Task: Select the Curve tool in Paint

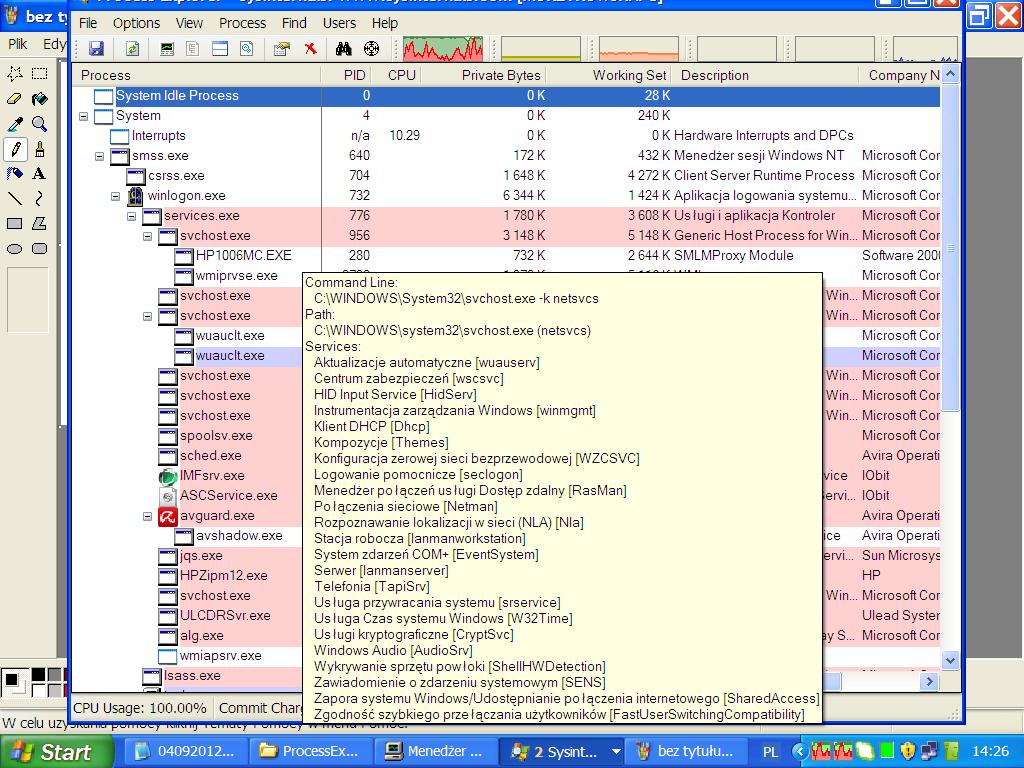Action: point(40,199)
